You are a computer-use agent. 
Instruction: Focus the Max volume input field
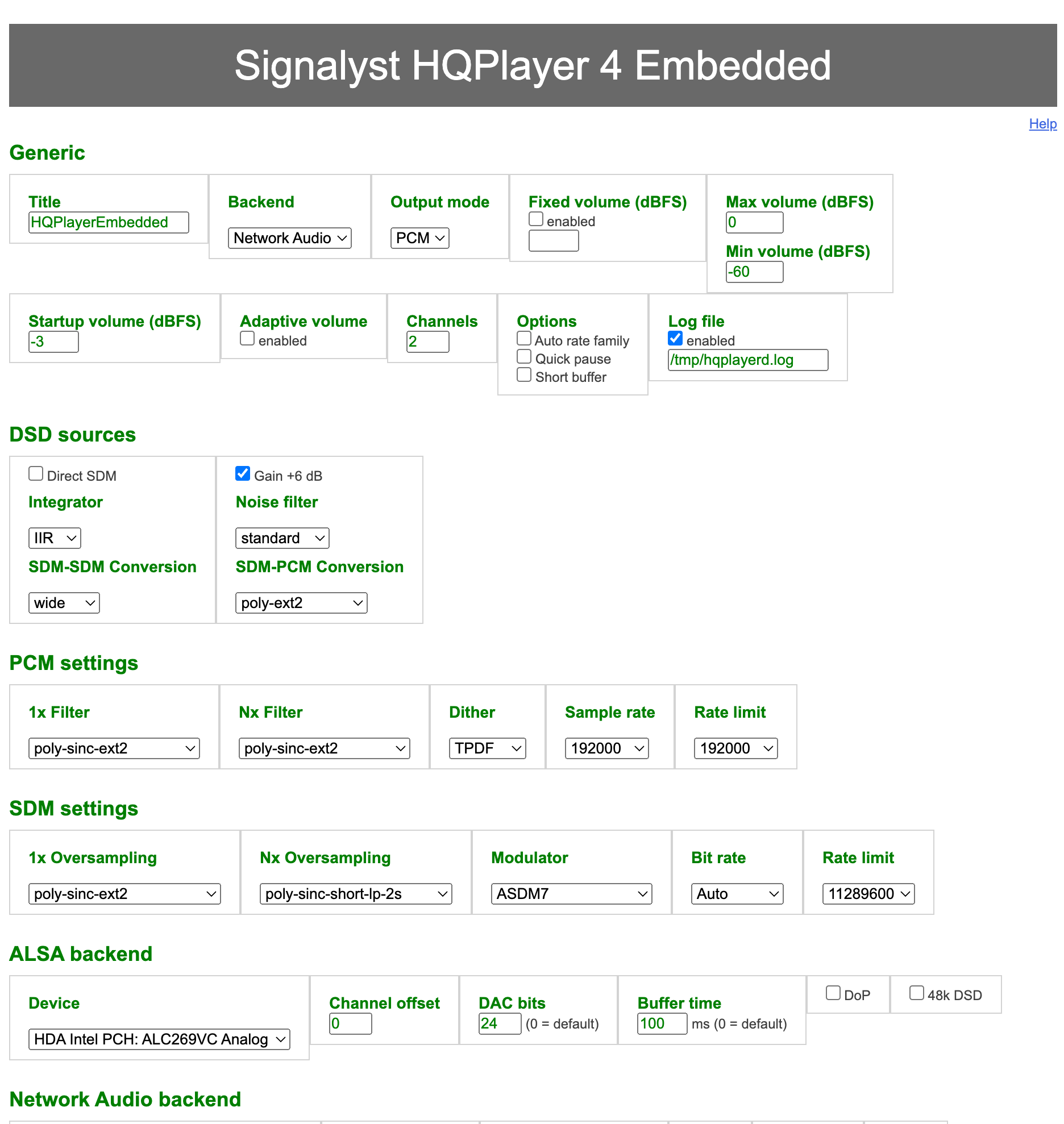pos(754,222)
